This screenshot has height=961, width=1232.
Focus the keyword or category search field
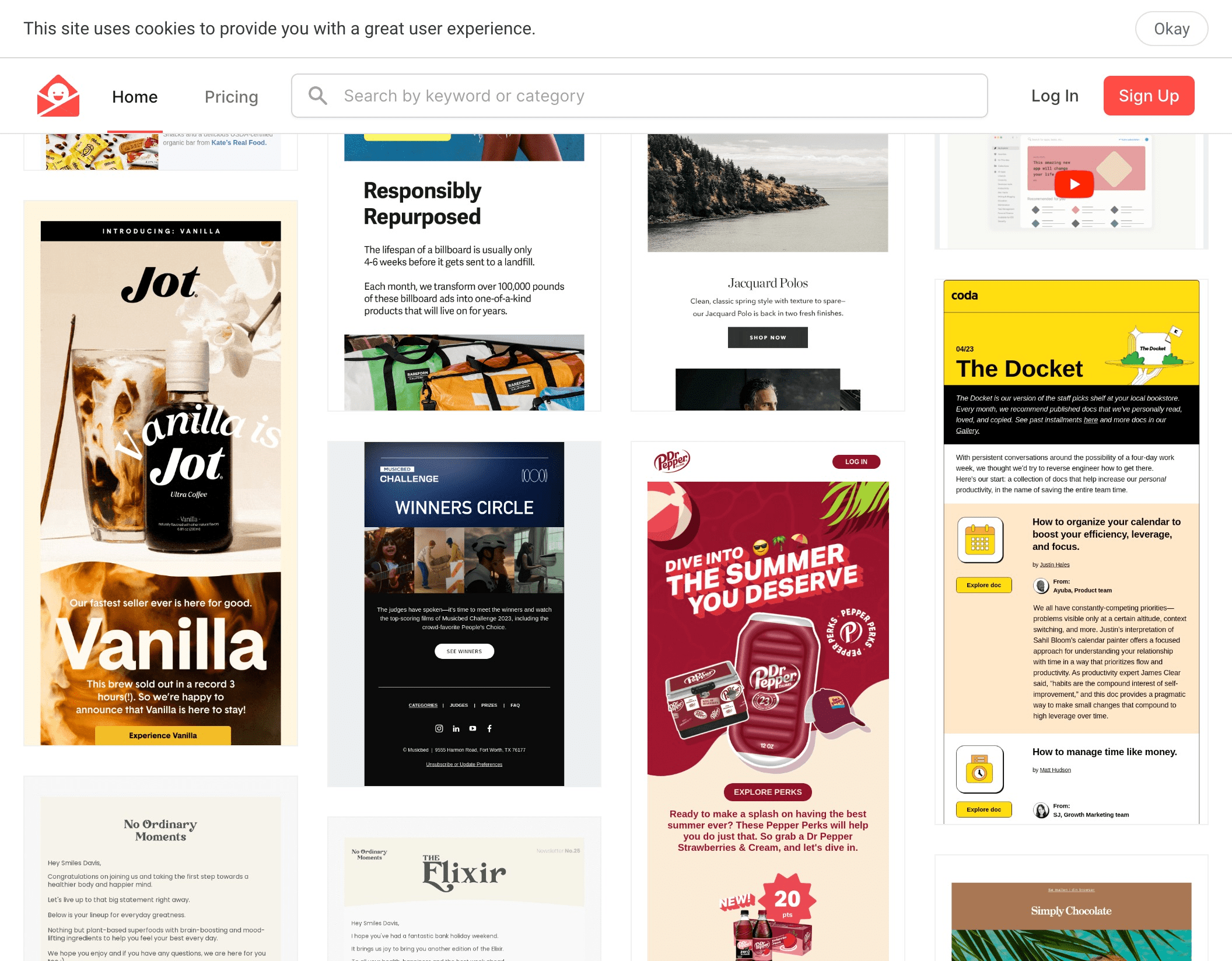[x=639, y=96]
